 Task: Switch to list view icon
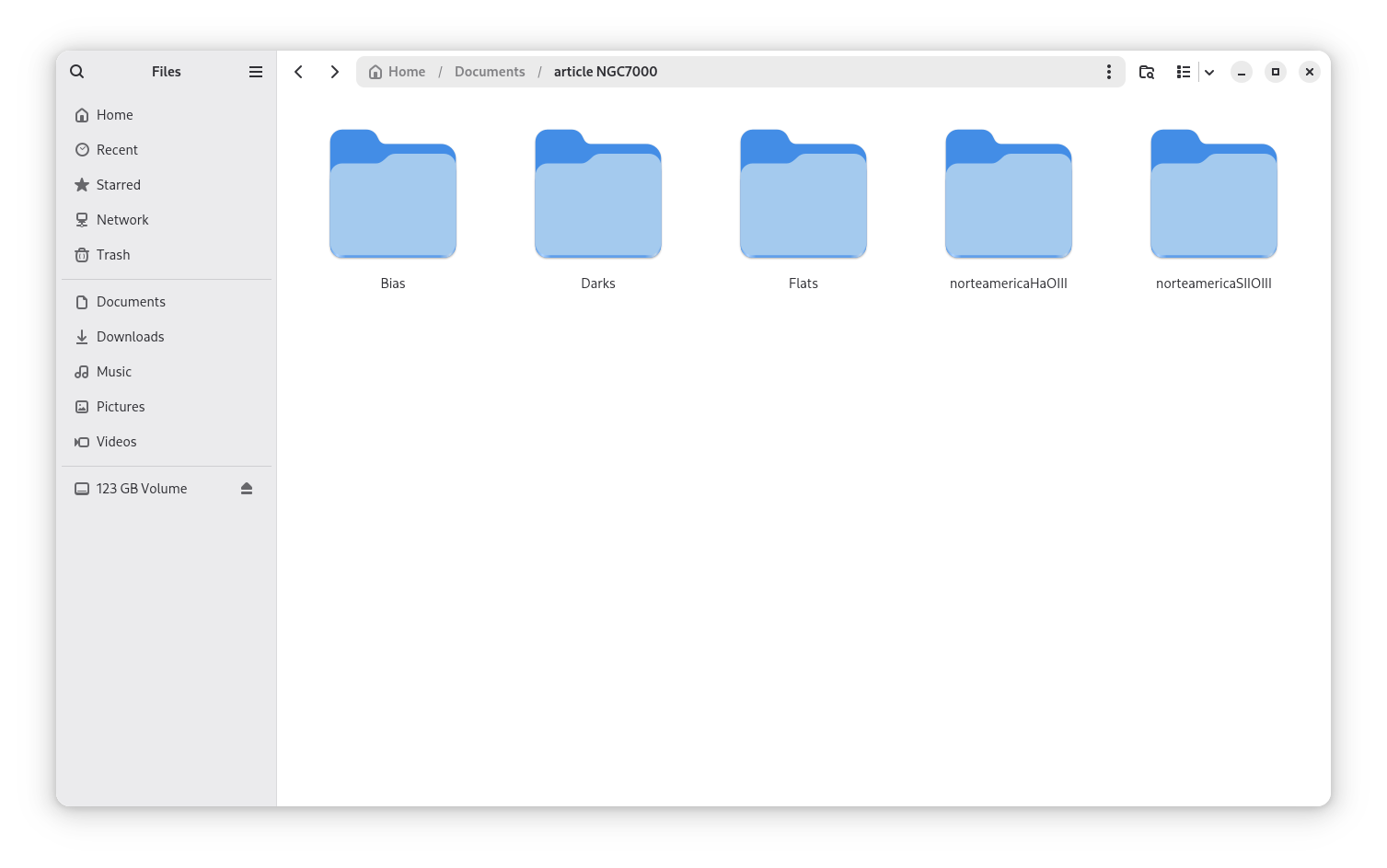(x=1184, y=72)
